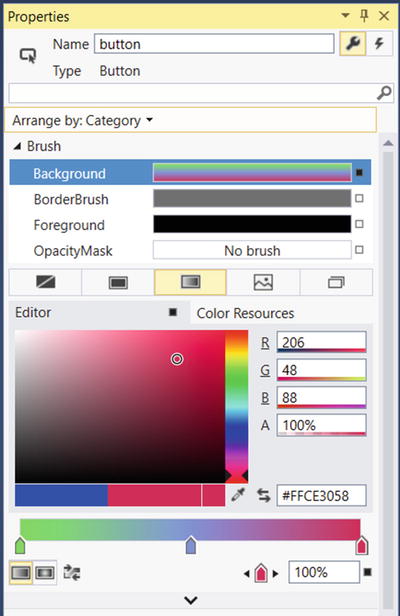400x616 pixels.
Task: Switch to the Color Resources tab
Action: (x=246, y=313)
